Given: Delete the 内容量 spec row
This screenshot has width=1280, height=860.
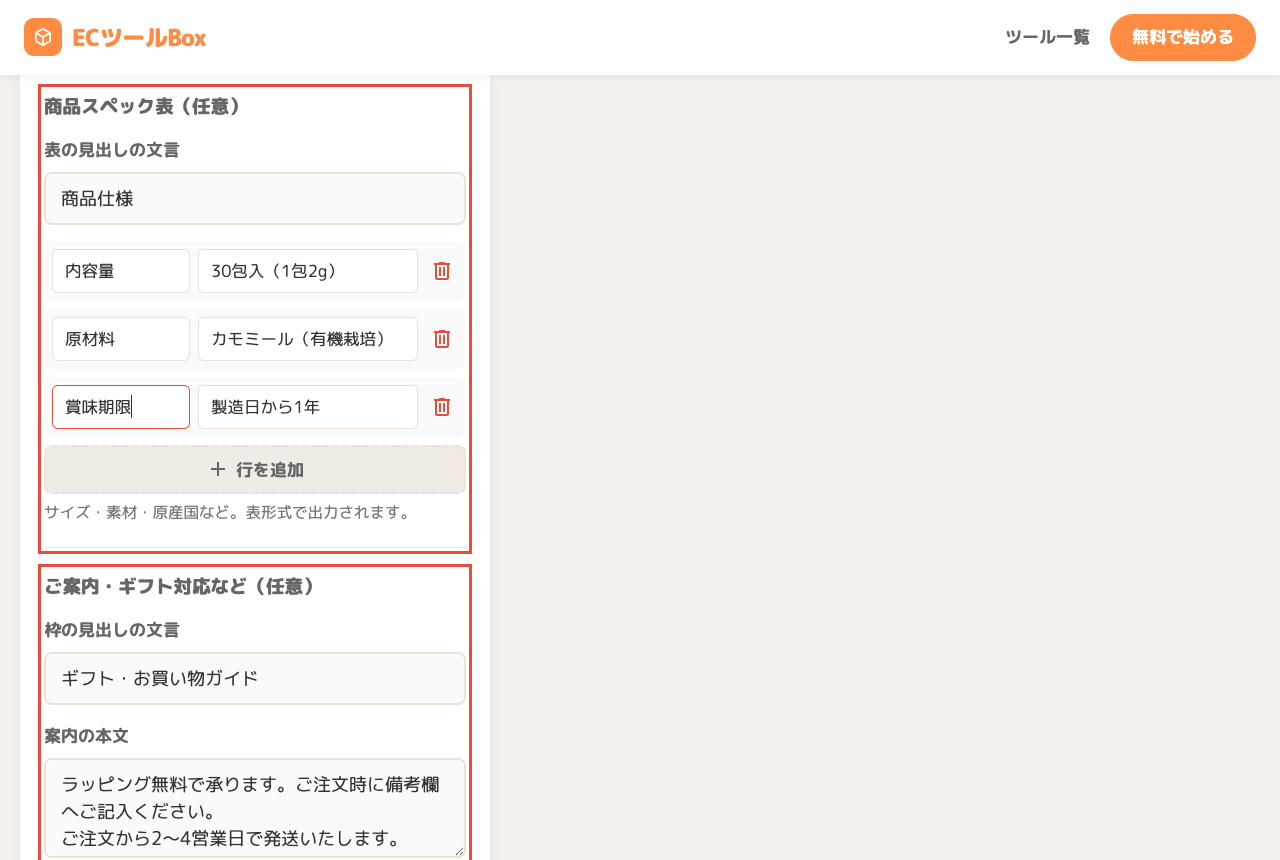Looking at the screenshot, I should tap(442, 271).
